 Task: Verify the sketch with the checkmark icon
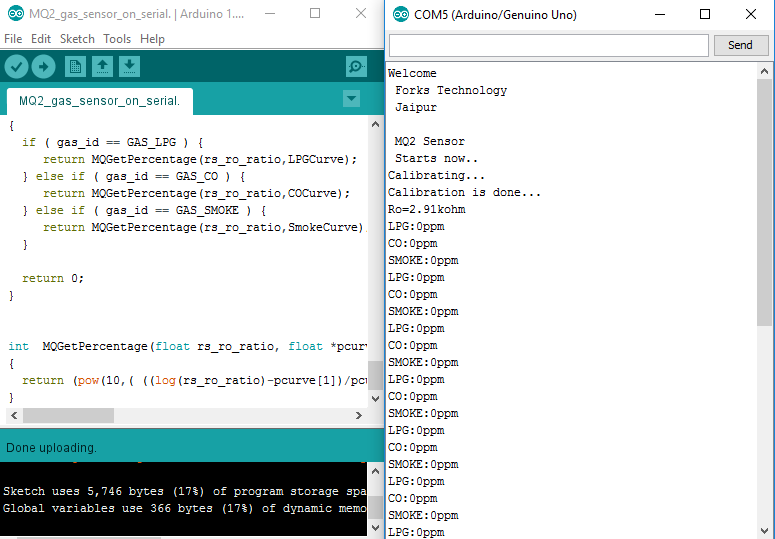(16, 67)
